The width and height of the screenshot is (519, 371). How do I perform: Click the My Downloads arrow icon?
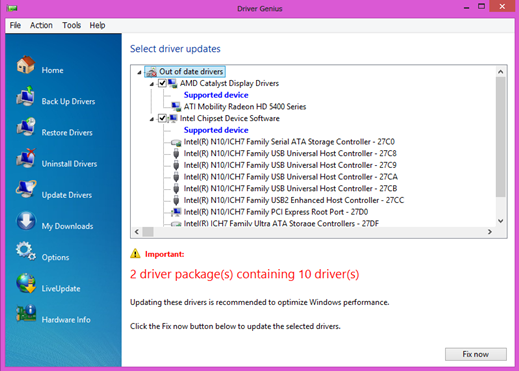coord(26,221)
